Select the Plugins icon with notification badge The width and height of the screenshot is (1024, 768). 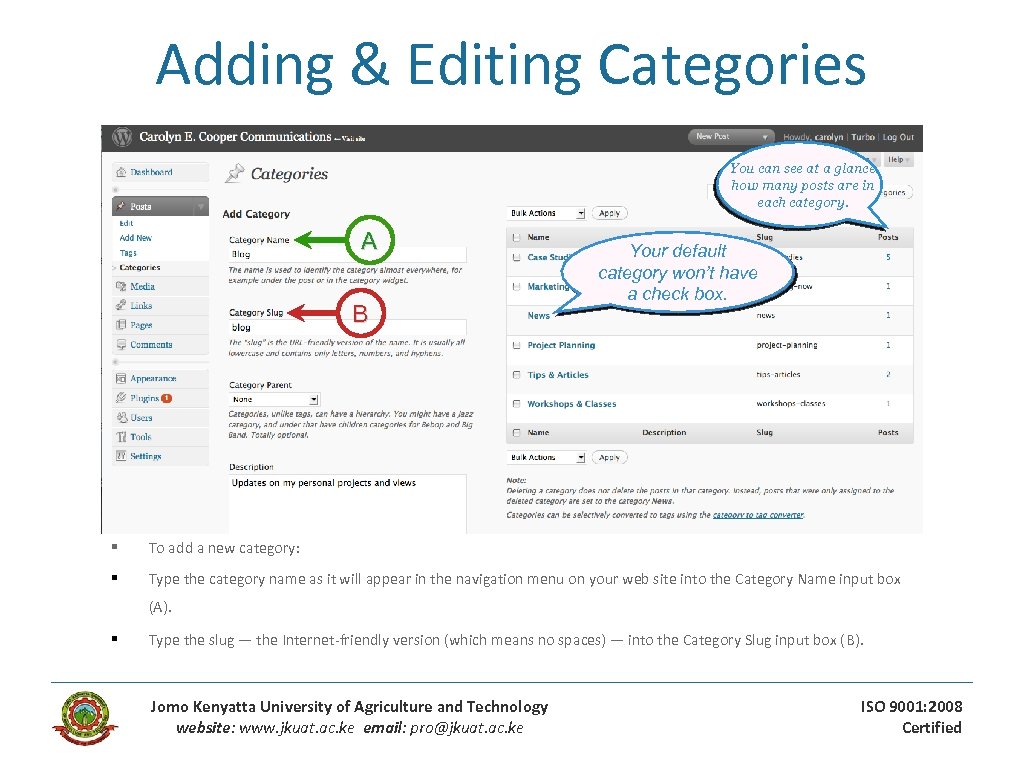[122, 397]
